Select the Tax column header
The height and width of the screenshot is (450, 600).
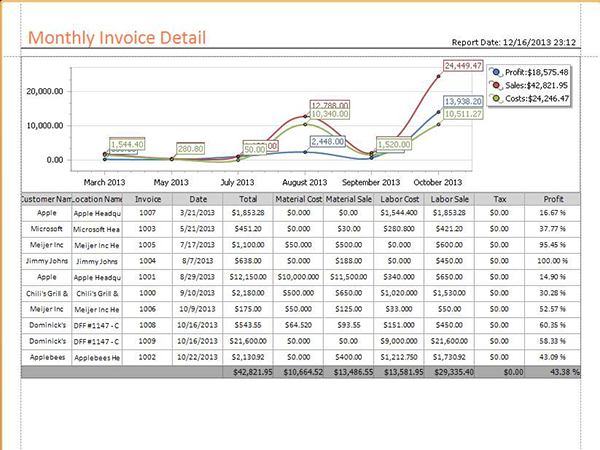[504, 199]
